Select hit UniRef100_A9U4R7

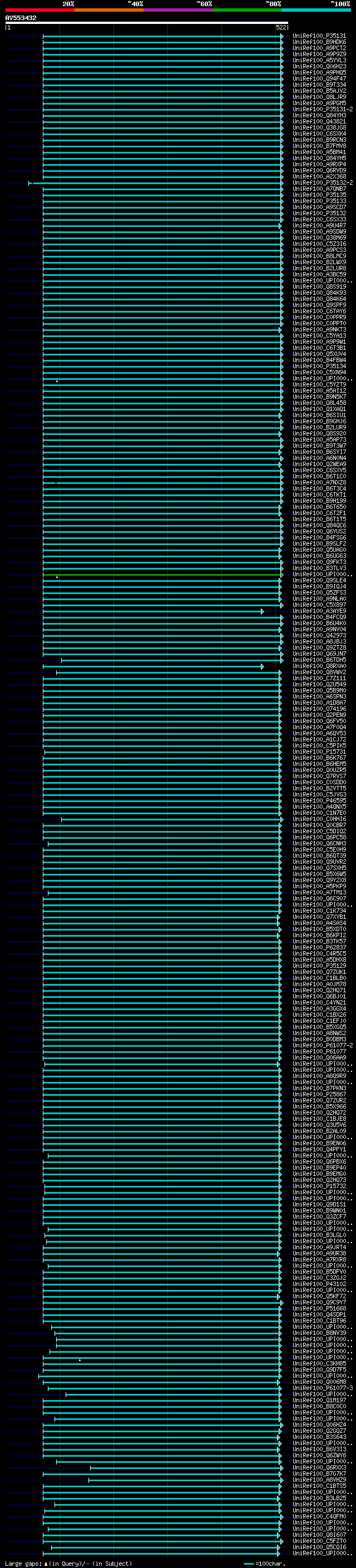pos(319,226)
